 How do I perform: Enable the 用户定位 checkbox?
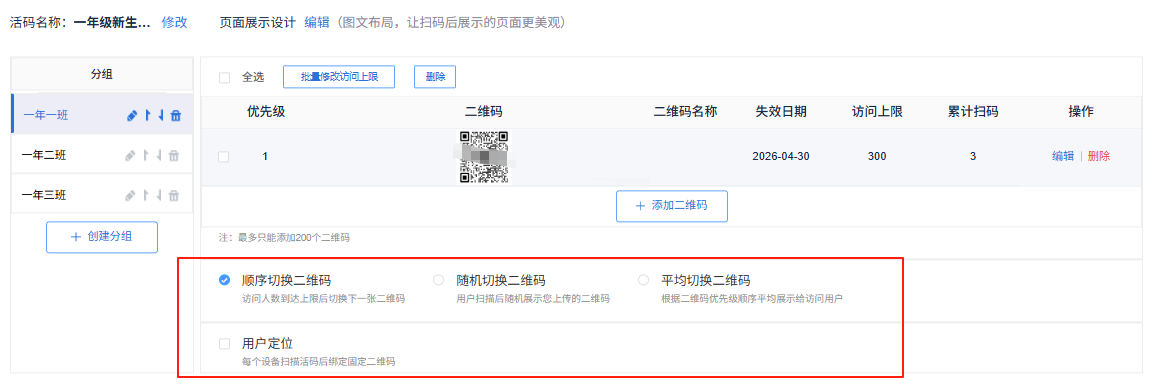[x=225, y=343]
